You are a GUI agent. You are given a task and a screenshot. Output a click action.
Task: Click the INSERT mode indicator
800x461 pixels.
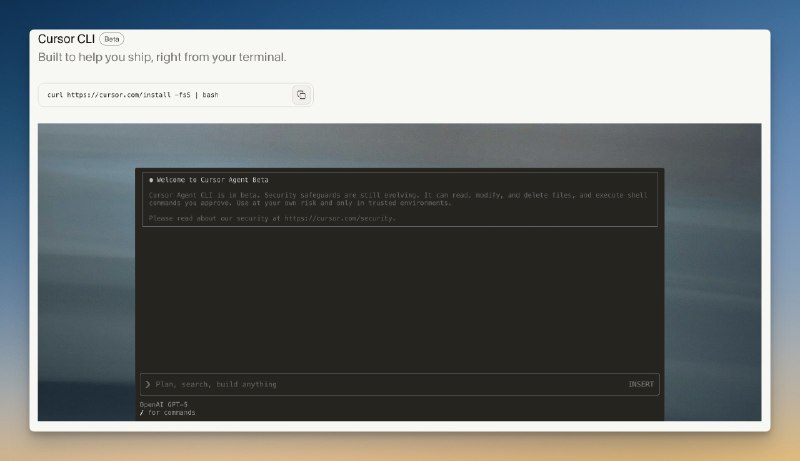click(x=641, y=385)
